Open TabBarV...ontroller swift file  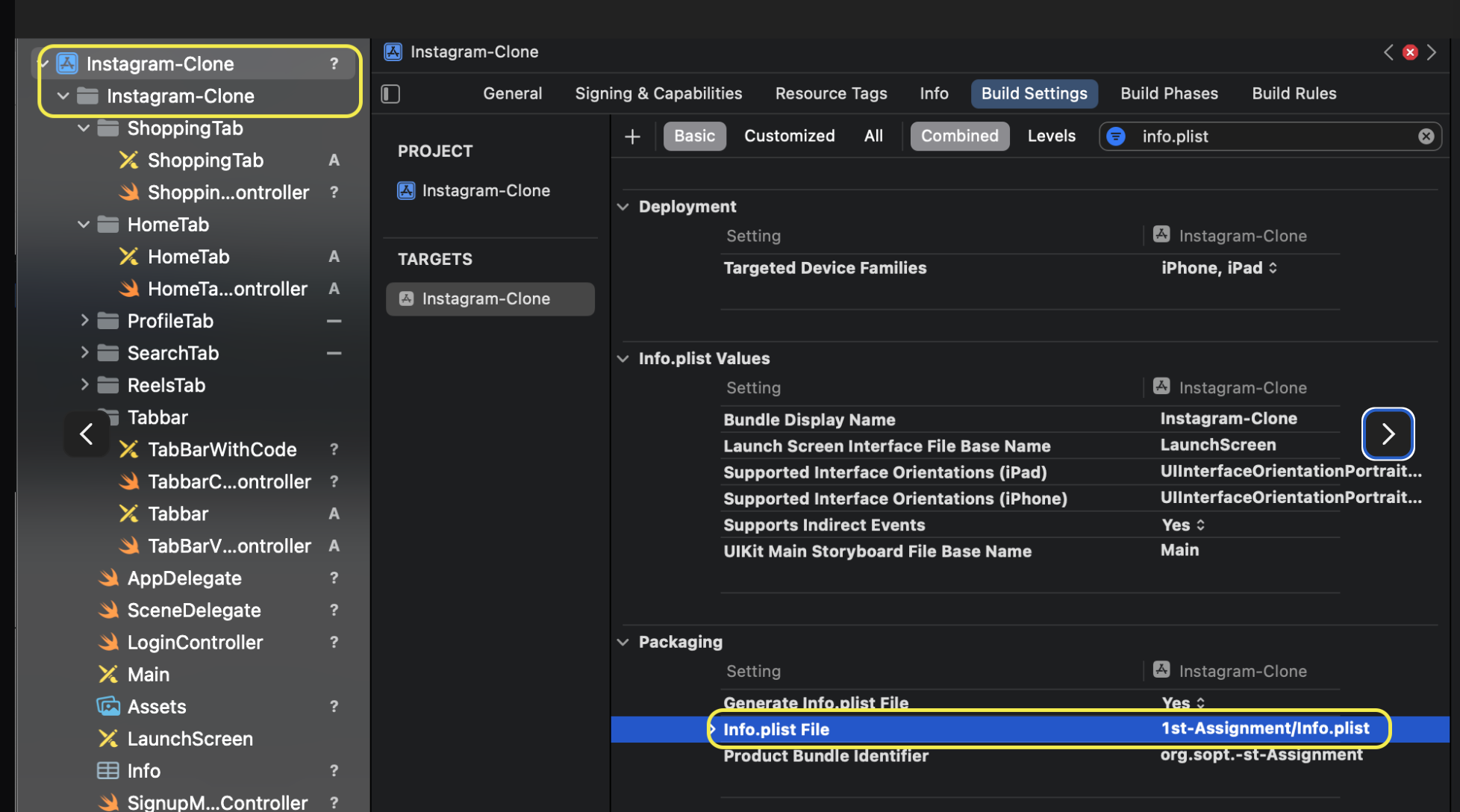[x=228, y=545]
